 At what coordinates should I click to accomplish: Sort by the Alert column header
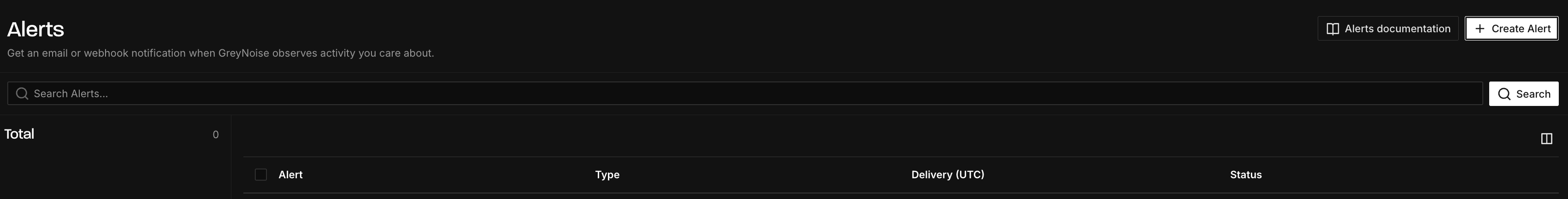pos(290,175)
